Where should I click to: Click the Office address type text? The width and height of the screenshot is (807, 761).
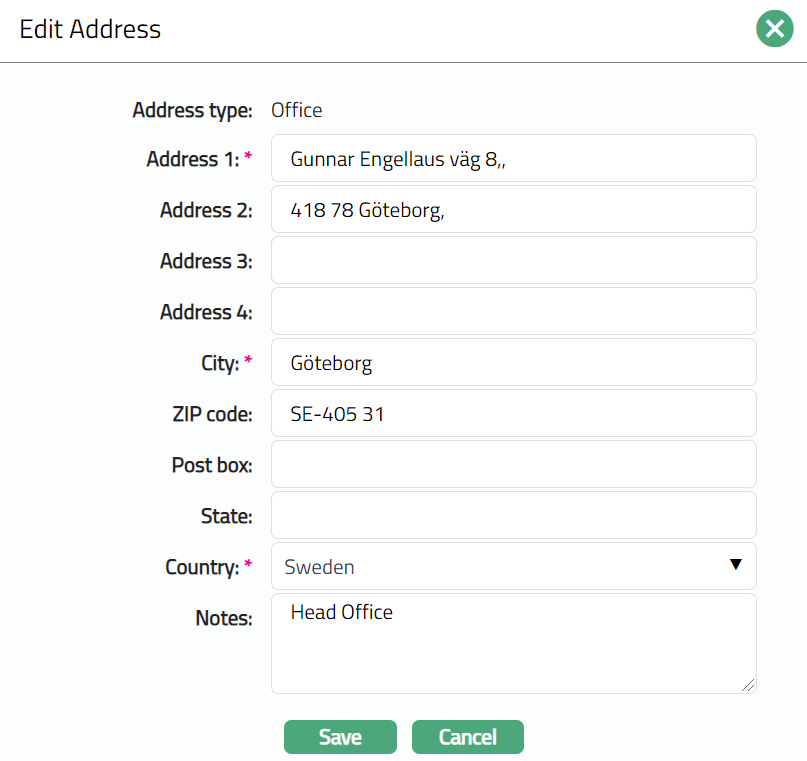[297, 110]
